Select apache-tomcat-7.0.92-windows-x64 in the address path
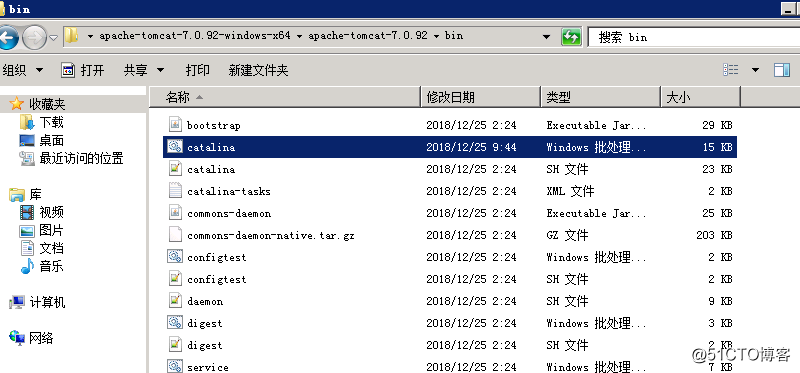800x373 pixels. click(x=195, y=36)
